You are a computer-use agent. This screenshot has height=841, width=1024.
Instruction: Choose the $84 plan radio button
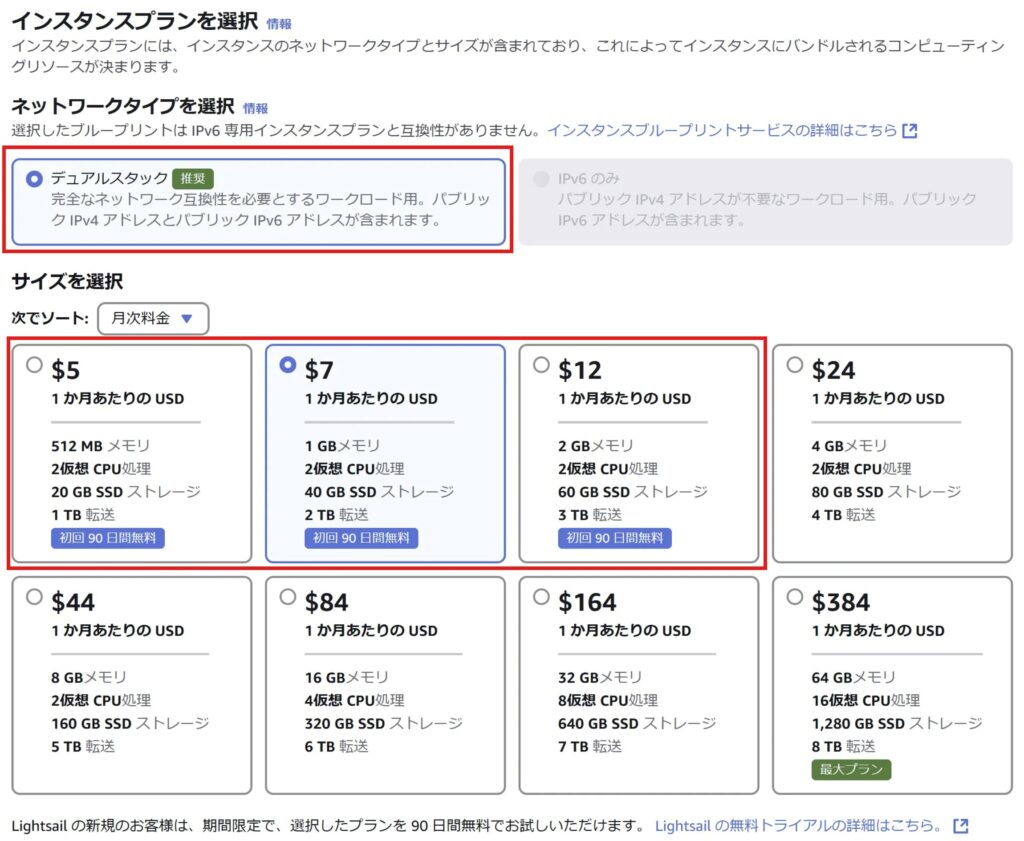coord(288,597)
